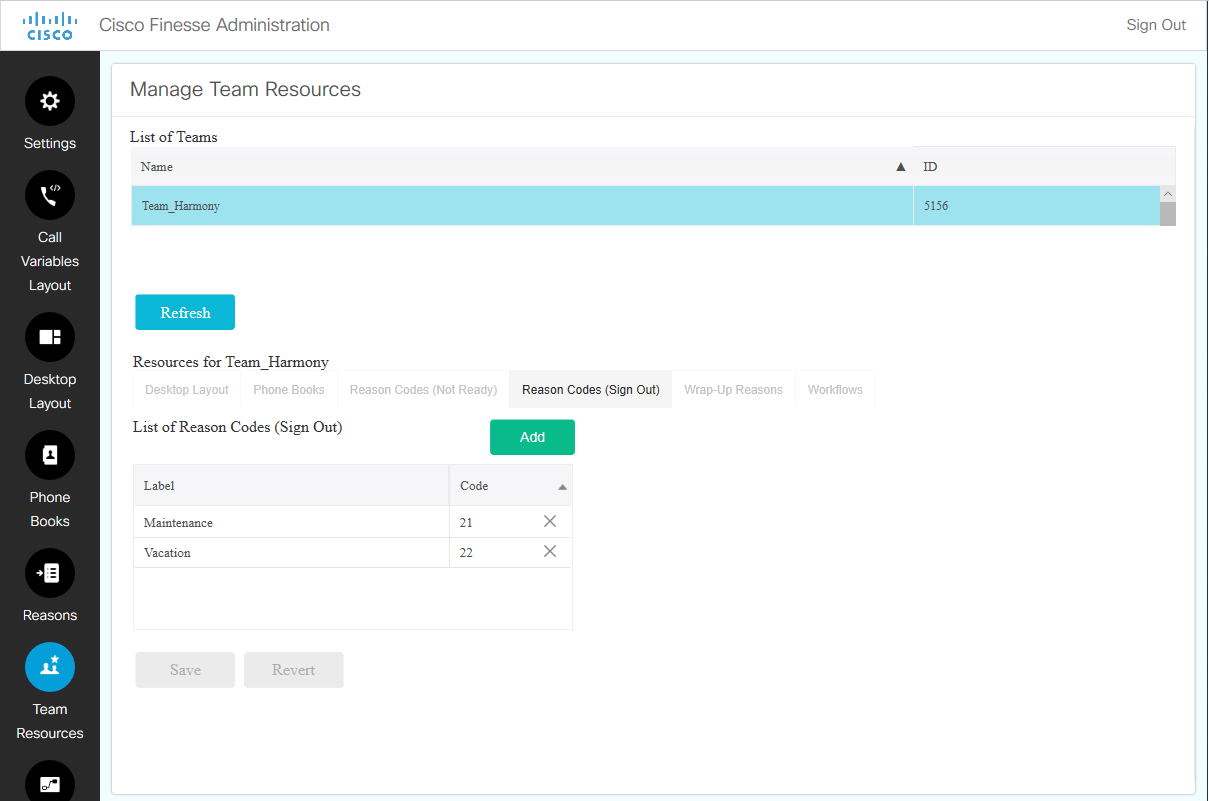Click the ID column header
This screenshot has width=1209, height=801.
(x=1044, y=167)
